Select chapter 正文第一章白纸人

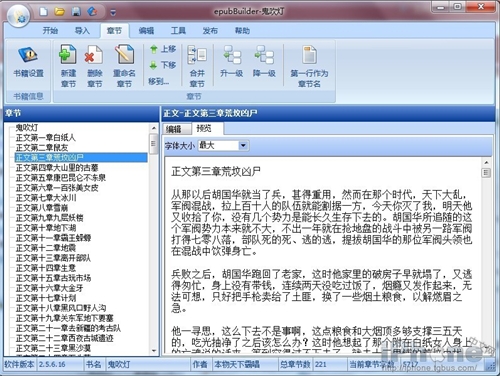pyautogui.click(x=46, y=137)
